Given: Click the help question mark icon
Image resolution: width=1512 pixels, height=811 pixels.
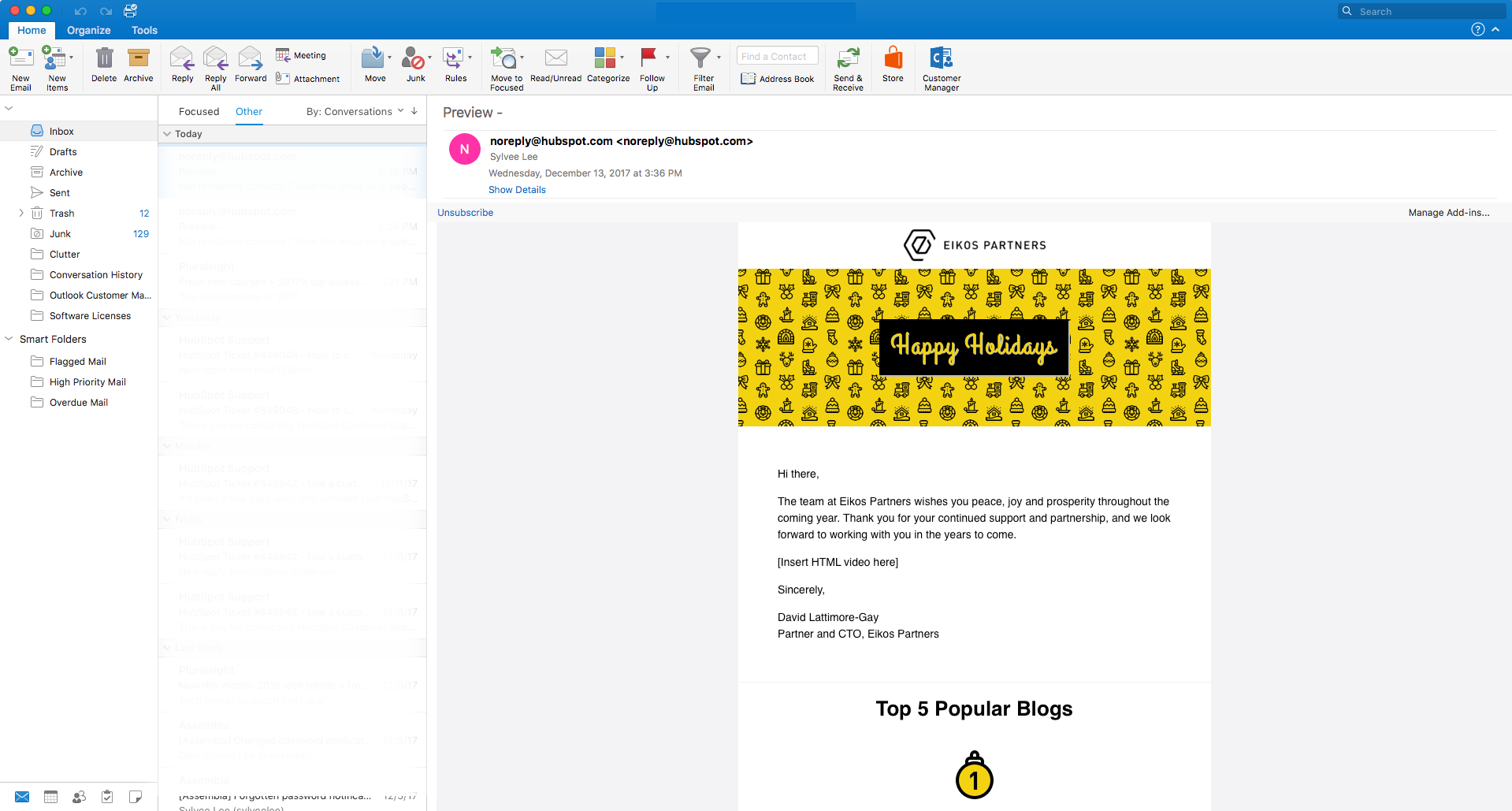Looking at the screenshot, I should pyautogui.click(x=1478, y=29).
